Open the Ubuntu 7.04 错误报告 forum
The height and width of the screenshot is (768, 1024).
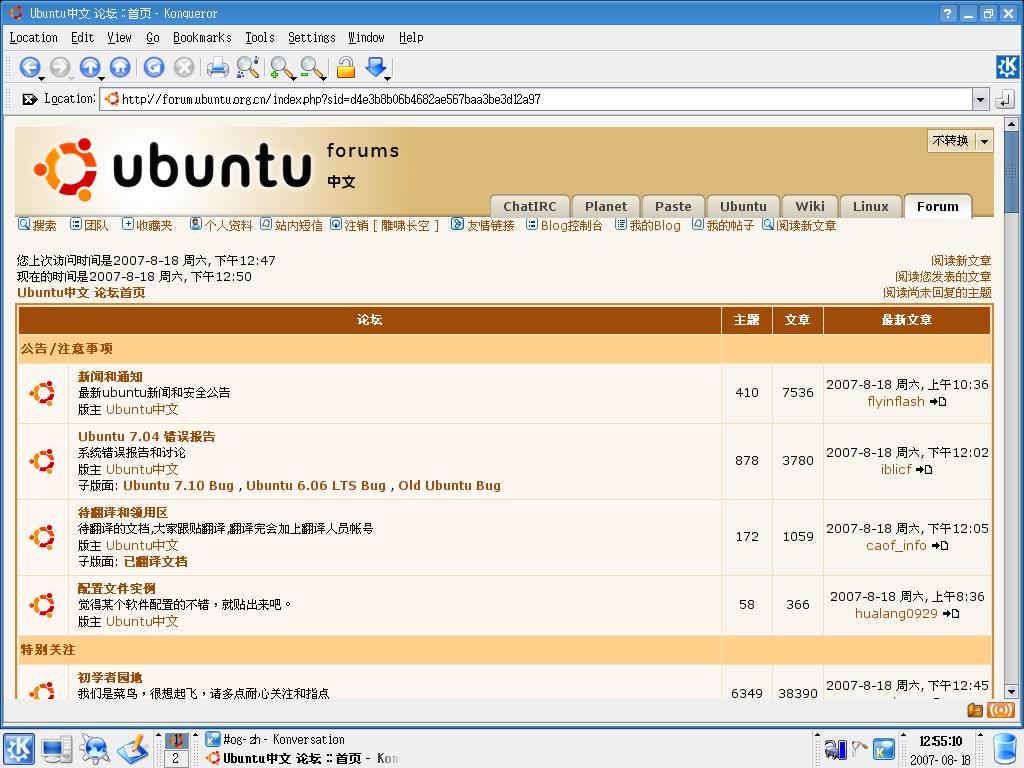coord(146,437)
